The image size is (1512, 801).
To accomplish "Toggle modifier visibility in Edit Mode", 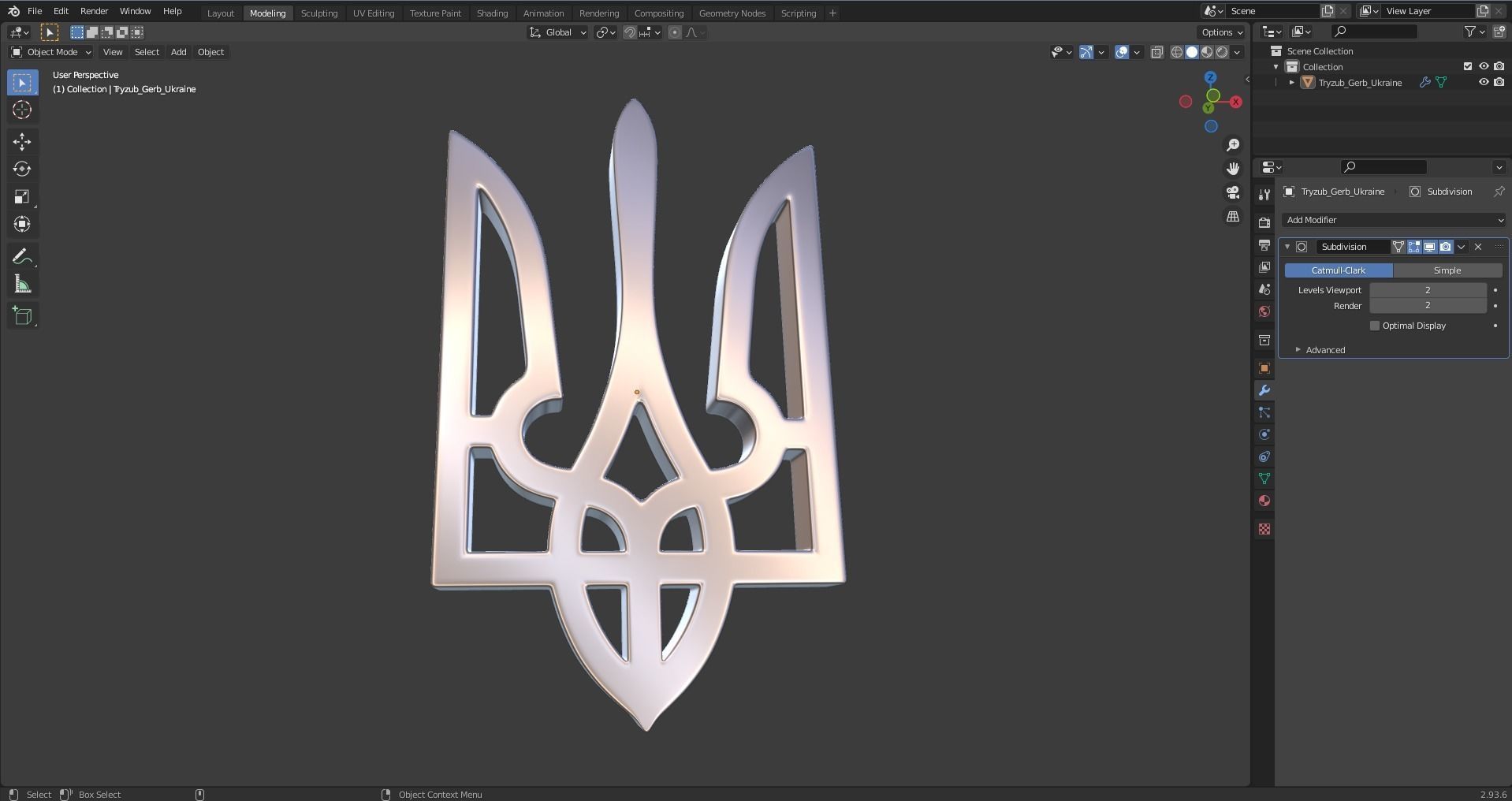I will 1413,247.
